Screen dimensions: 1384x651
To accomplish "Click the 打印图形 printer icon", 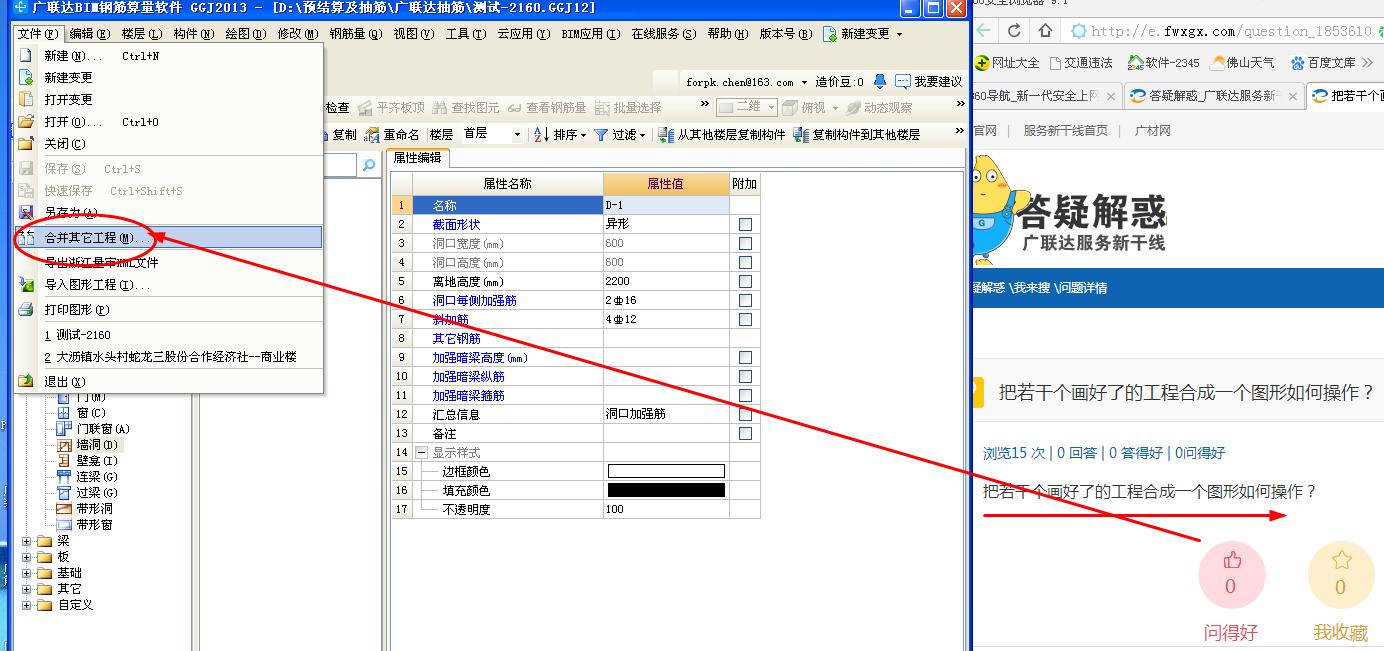I will click(x=27, y=310).
